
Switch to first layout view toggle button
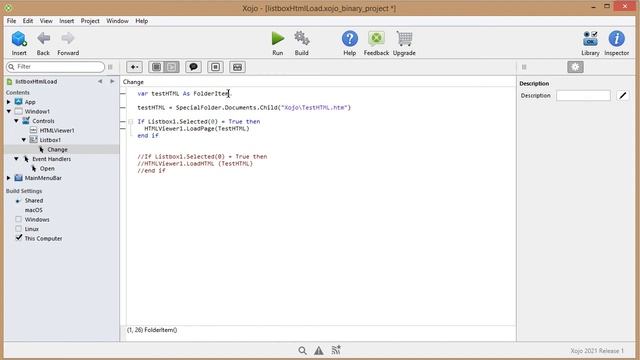[156, 67]
